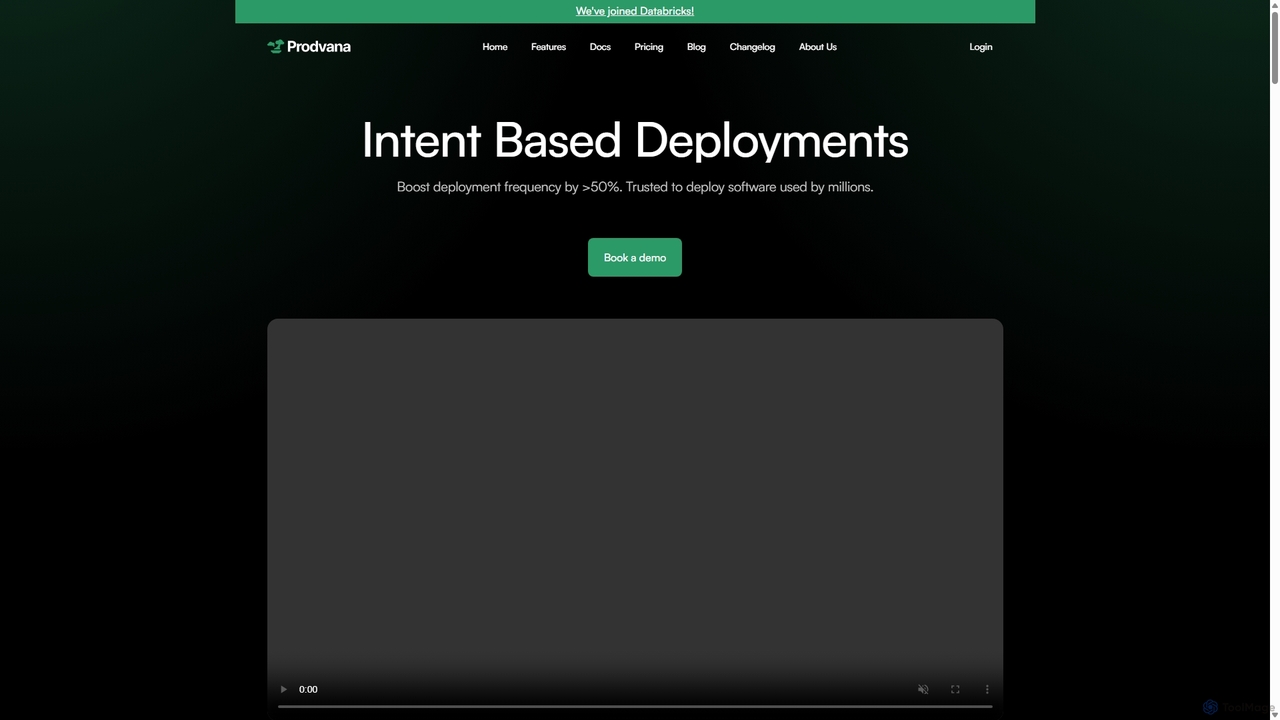Go to the Features page
This screenshot has height=720, width=1280.
pyautogui.click(x=548, y=47)
